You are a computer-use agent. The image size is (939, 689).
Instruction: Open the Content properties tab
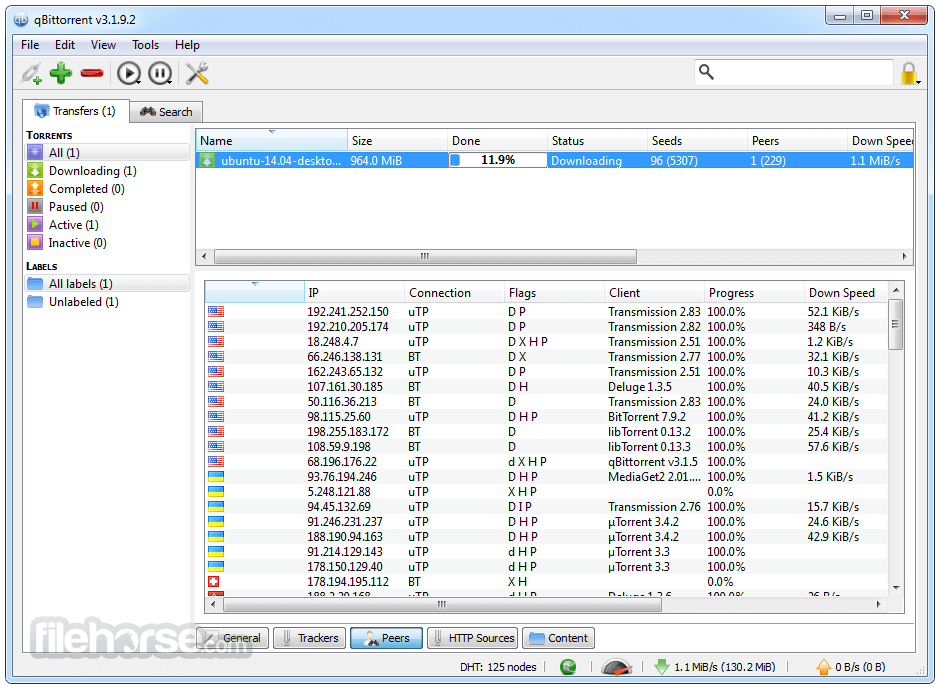point(558,638)
